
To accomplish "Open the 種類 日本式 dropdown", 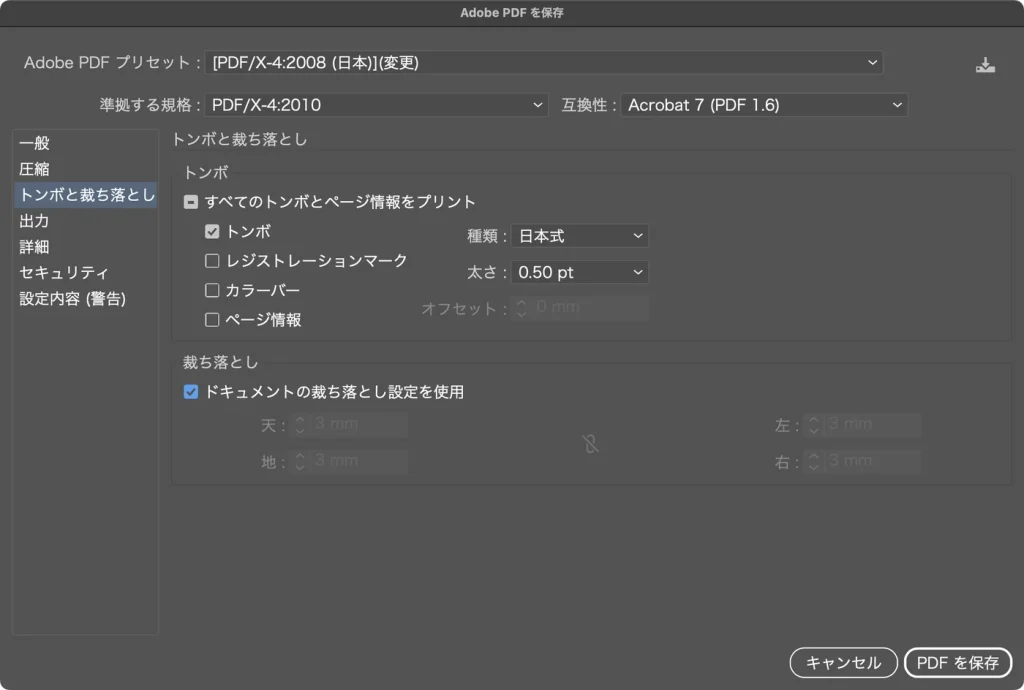I will (x=580, y=236).
